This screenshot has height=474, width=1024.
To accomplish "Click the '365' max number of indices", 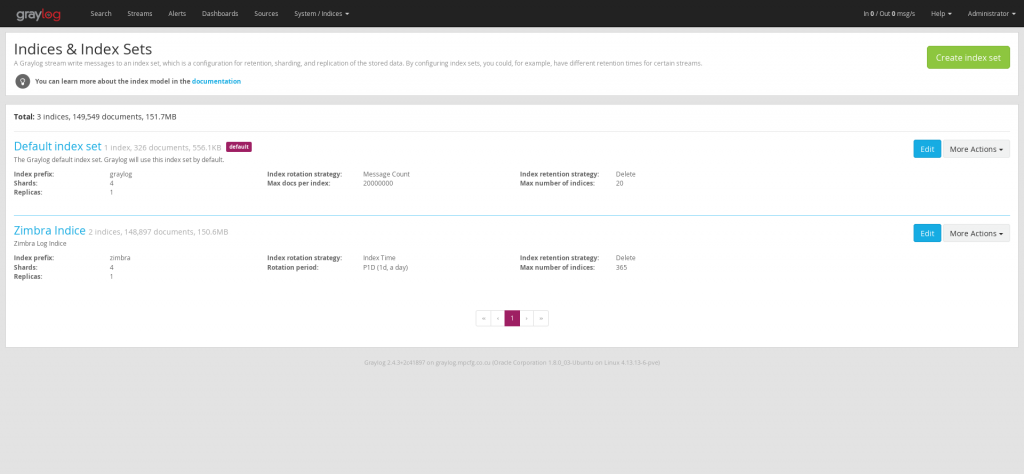I will [x=621, y=267].
